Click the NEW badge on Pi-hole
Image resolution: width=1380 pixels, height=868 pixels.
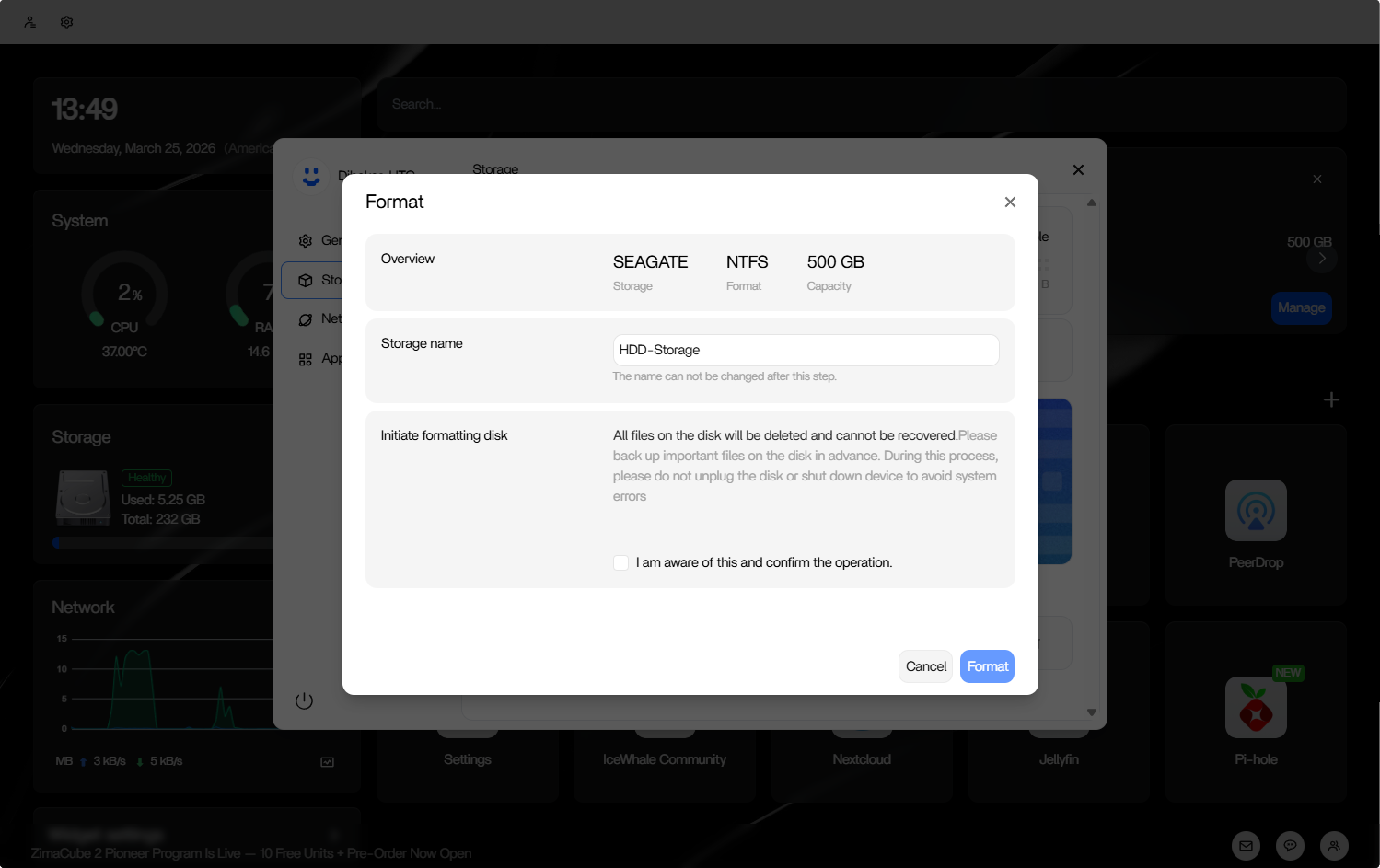point(1288,673)
